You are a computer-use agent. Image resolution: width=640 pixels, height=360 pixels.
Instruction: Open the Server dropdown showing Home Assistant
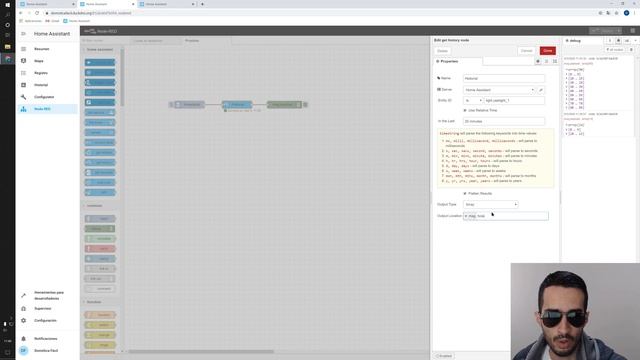499,90
